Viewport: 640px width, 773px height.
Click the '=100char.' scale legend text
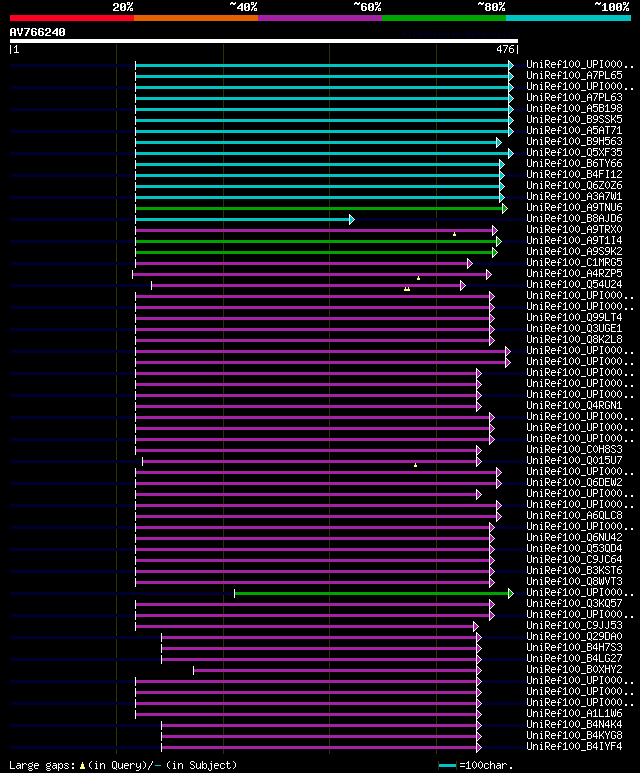point(486,766)
